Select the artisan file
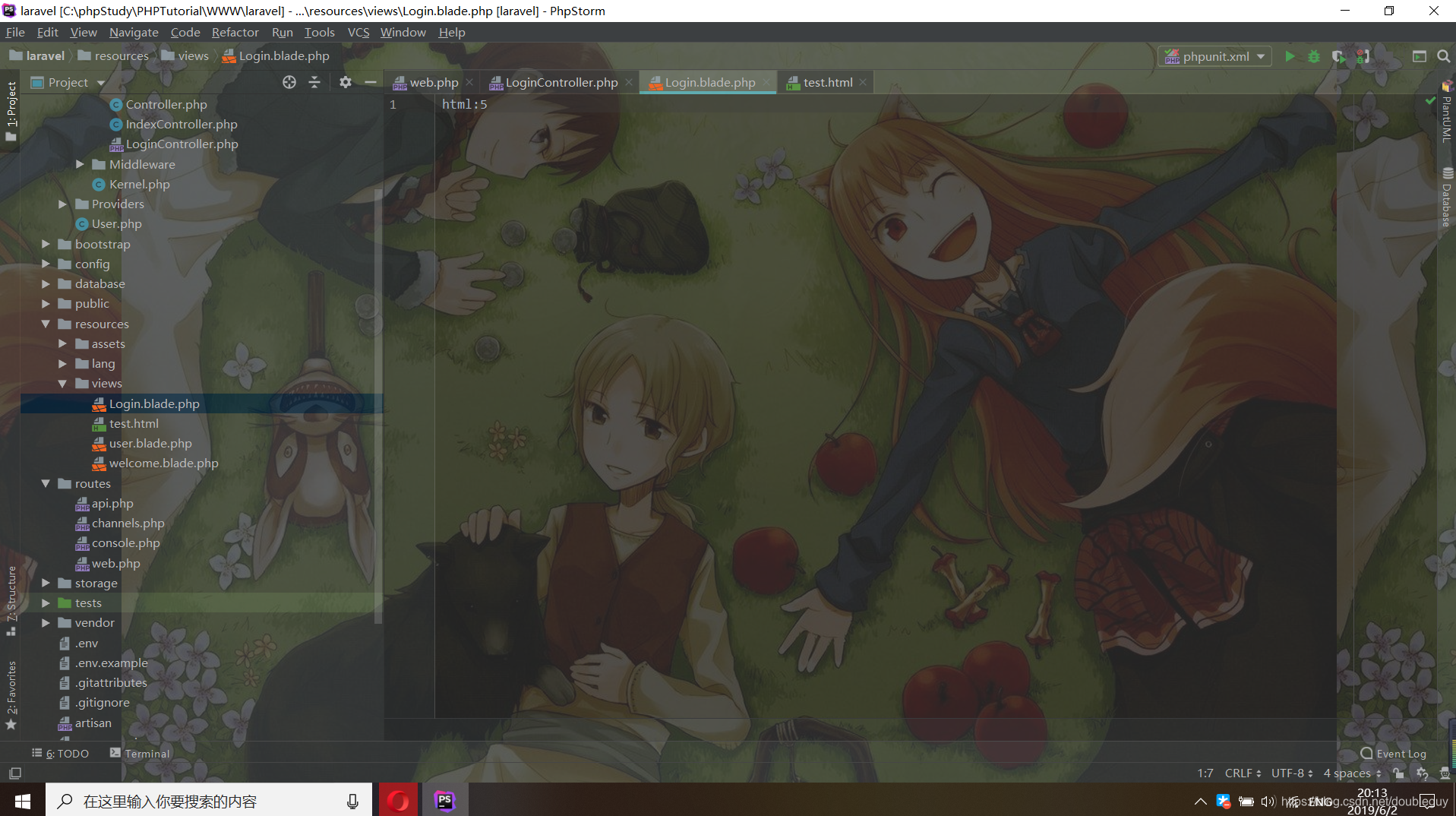Viewport: 1456px width, 816px height. (x=93, y=723)
